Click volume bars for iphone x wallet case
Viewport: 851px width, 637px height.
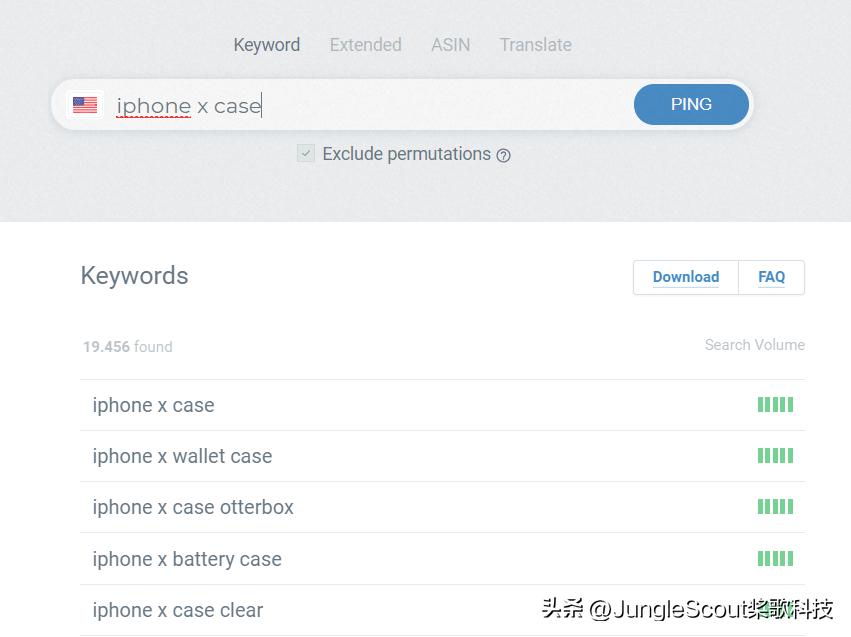click(775, 456)
